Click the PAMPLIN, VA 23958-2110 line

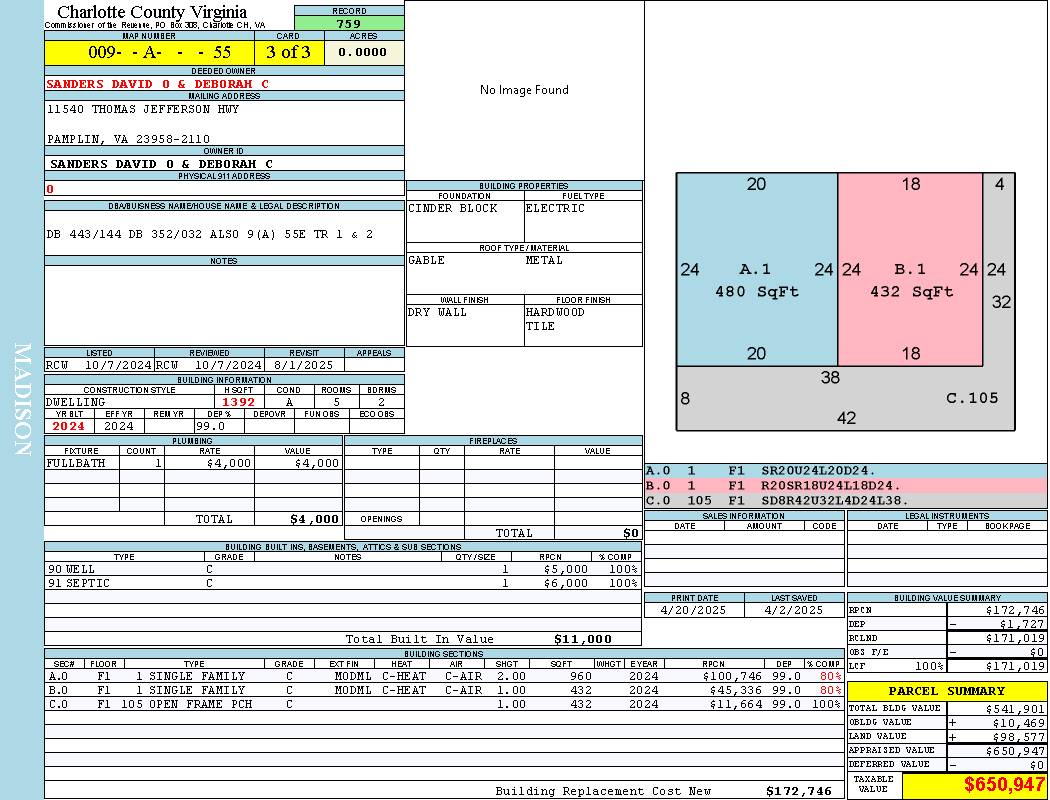tap(128, 139)
